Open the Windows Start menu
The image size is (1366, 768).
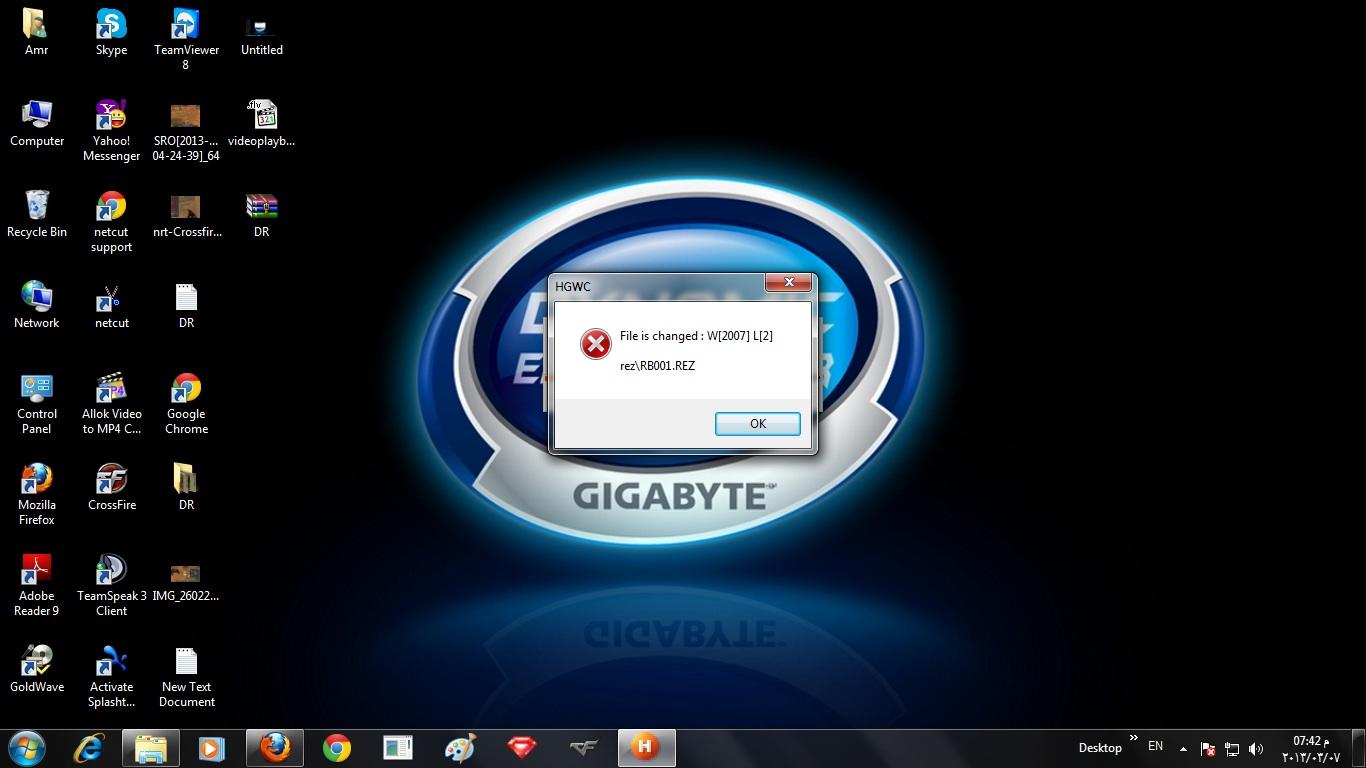pos(27,748)
